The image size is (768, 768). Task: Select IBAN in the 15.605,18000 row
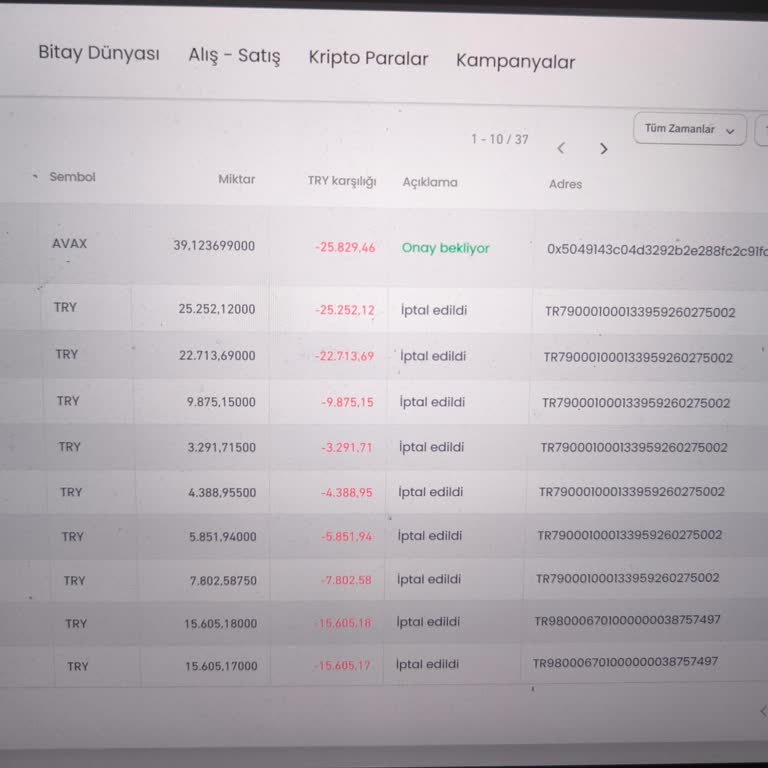tap(627, 620)
